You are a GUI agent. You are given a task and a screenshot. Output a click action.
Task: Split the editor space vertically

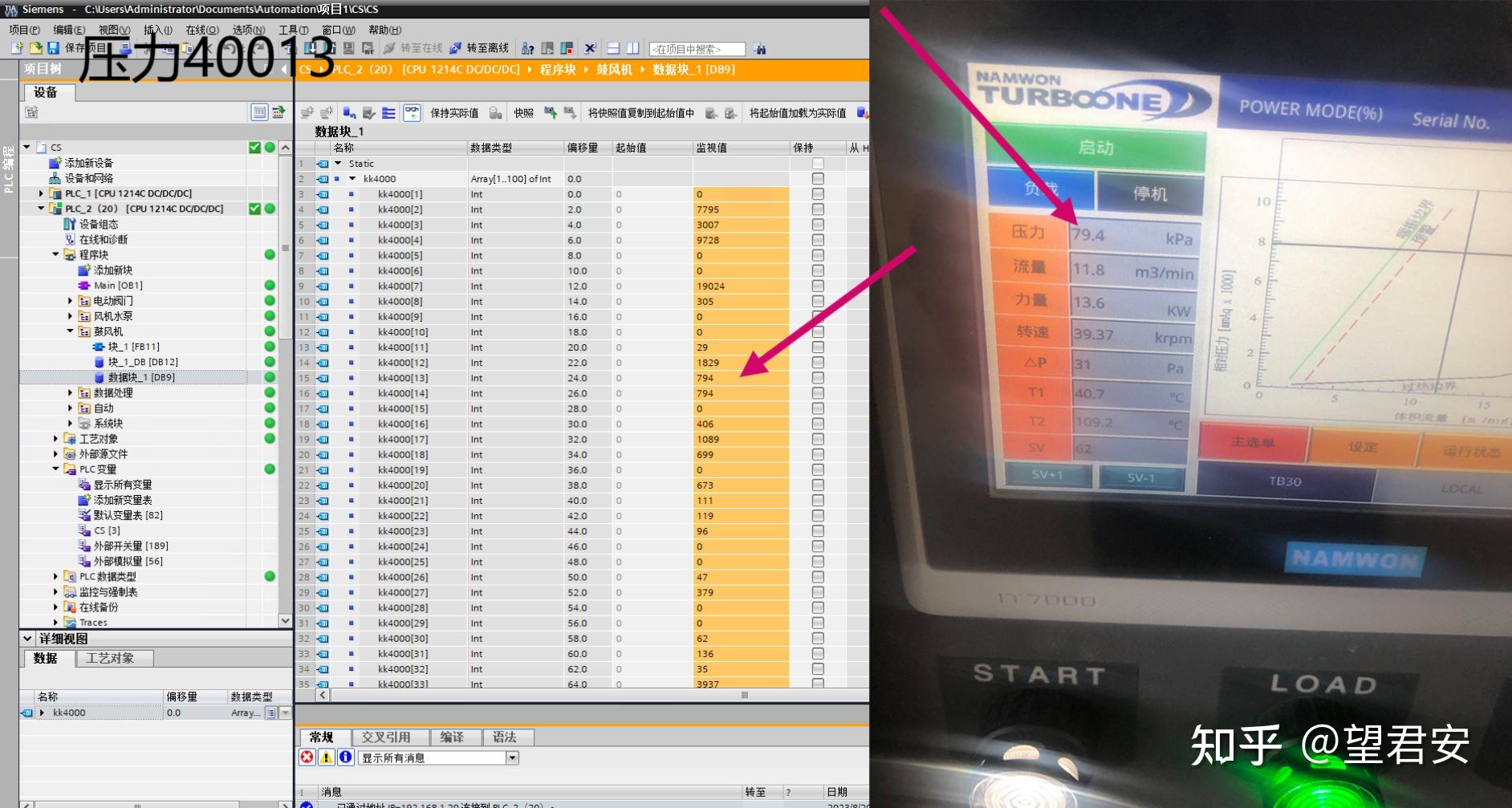point(632,48)
